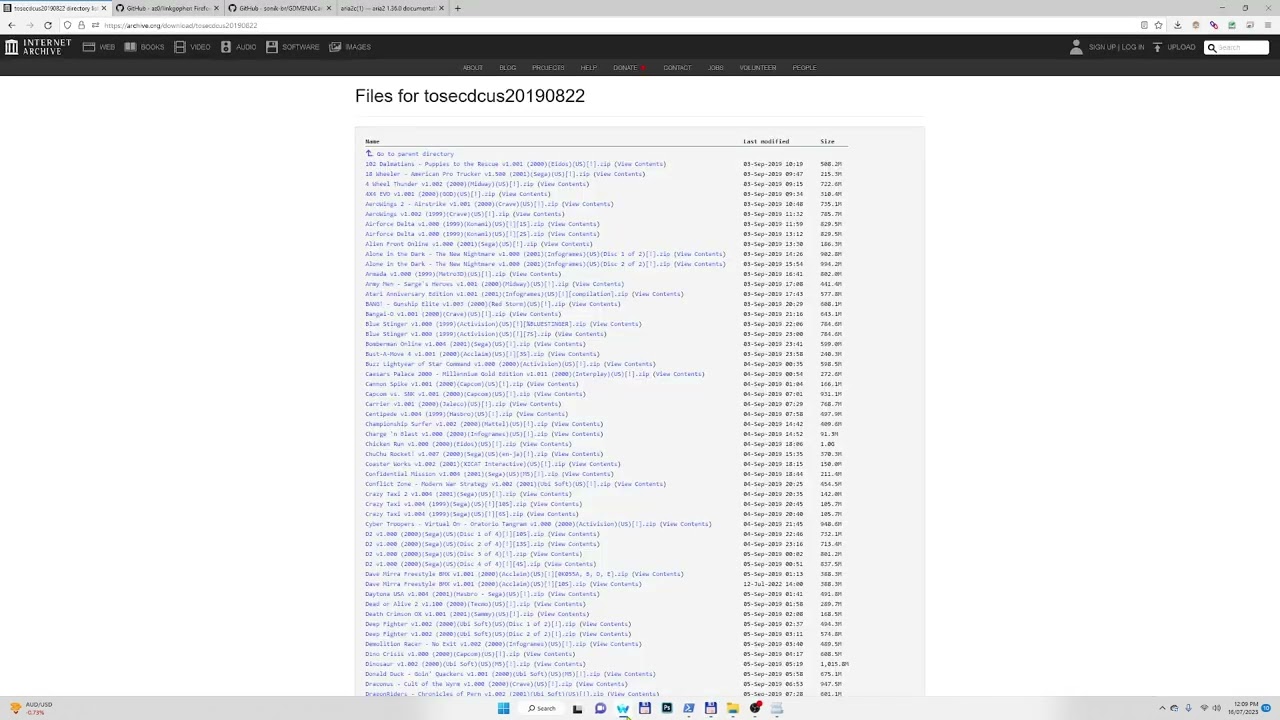Switch to the GitHub GDMENUCardManager tab
The height and width of the screenshot is (720, 1280).
coord(278,8)
